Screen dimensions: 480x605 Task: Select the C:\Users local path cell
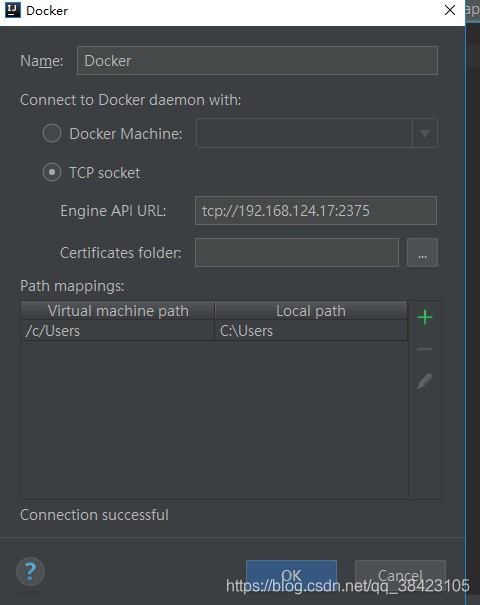pyautogui.click(x=311, y=331)
